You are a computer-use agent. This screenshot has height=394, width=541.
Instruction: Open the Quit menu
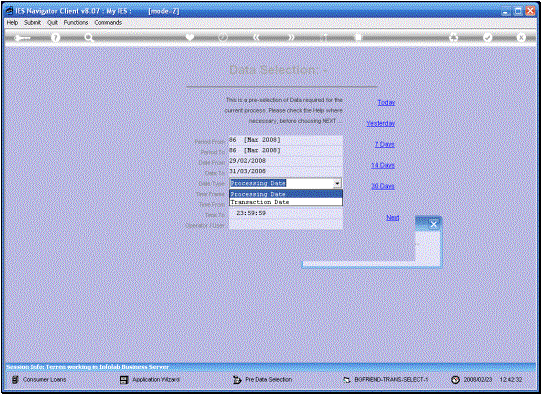(52, 22)
